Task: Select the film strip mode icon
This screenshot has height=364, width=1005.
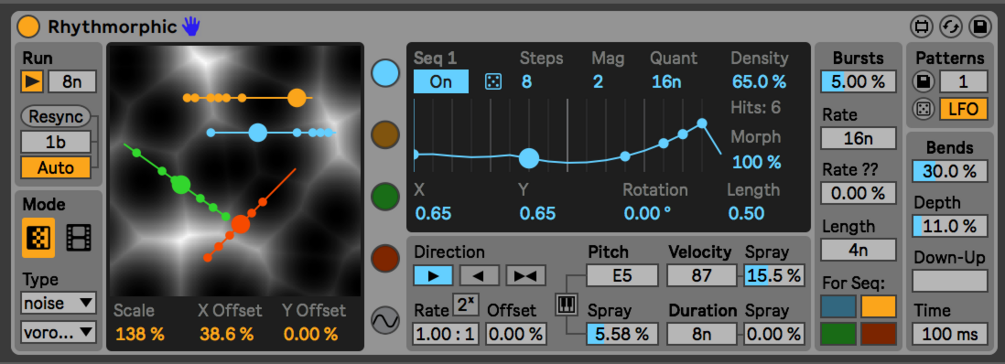Action: tap(78, 238)
